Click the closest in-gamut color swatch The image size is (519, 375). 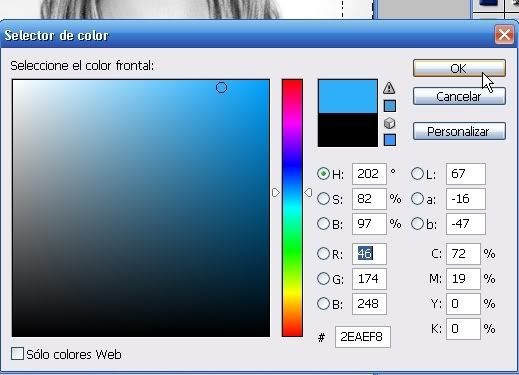coord(390,106)
